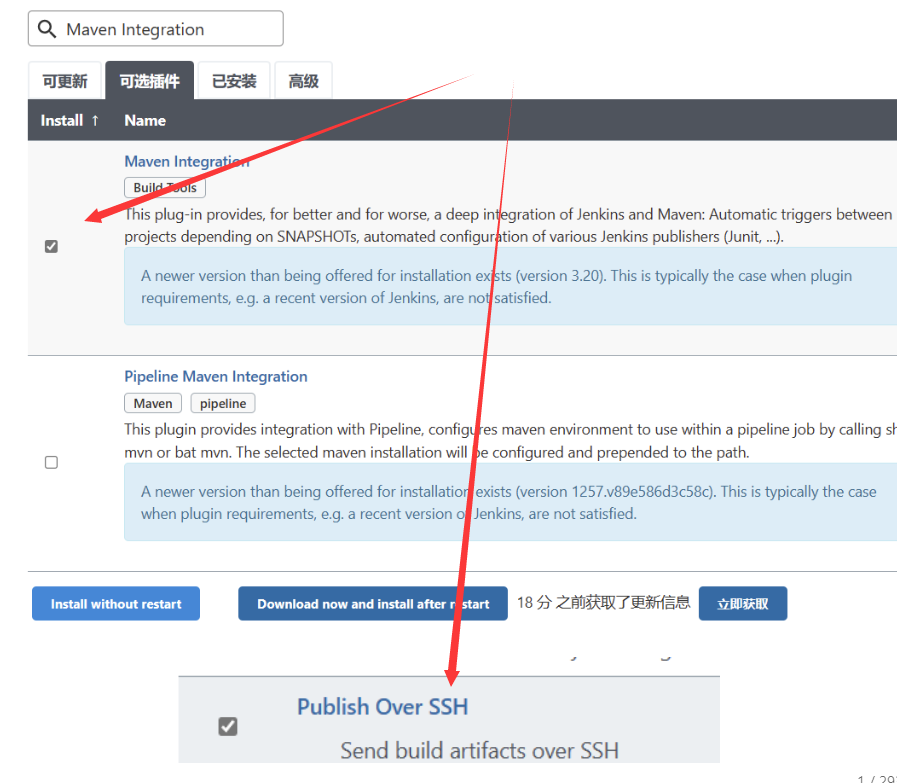Focus the plugin search field
897x783 pixels.
point(156,29)
